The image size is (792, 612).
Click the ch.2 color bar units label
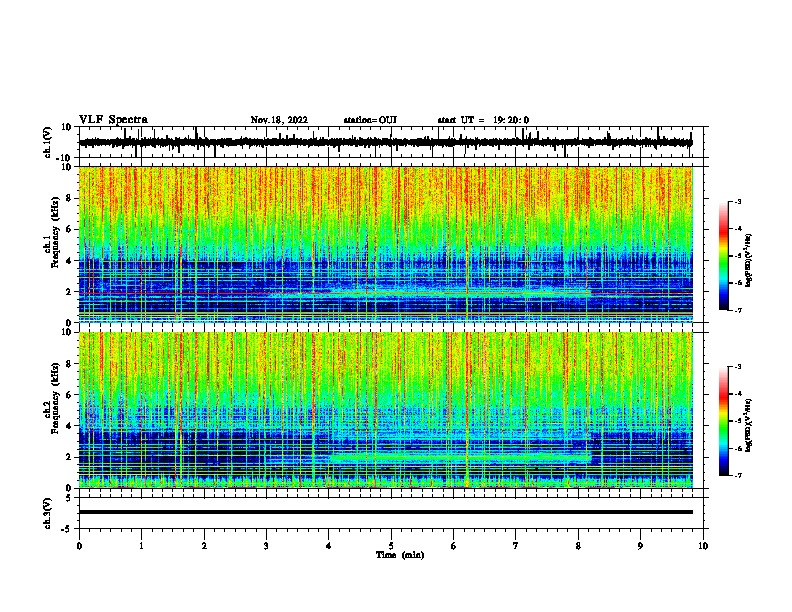pos(748,425)
